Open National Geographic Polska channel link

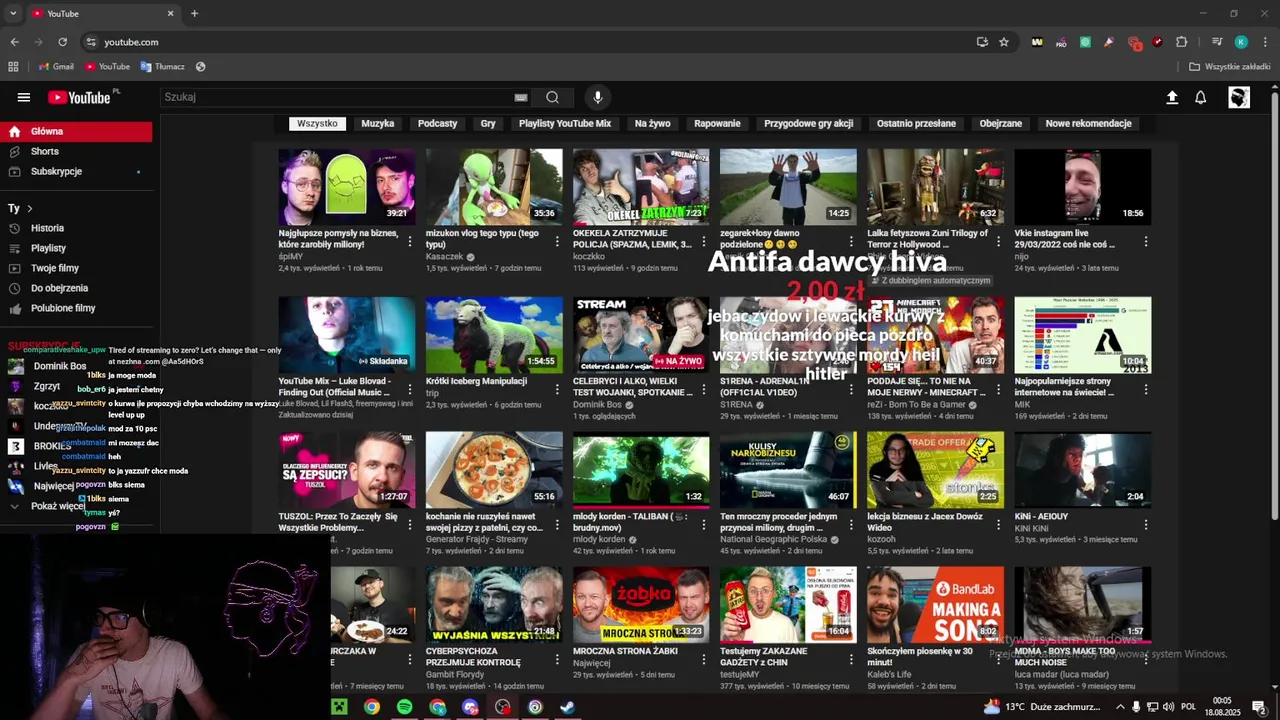tap(774, 539)
